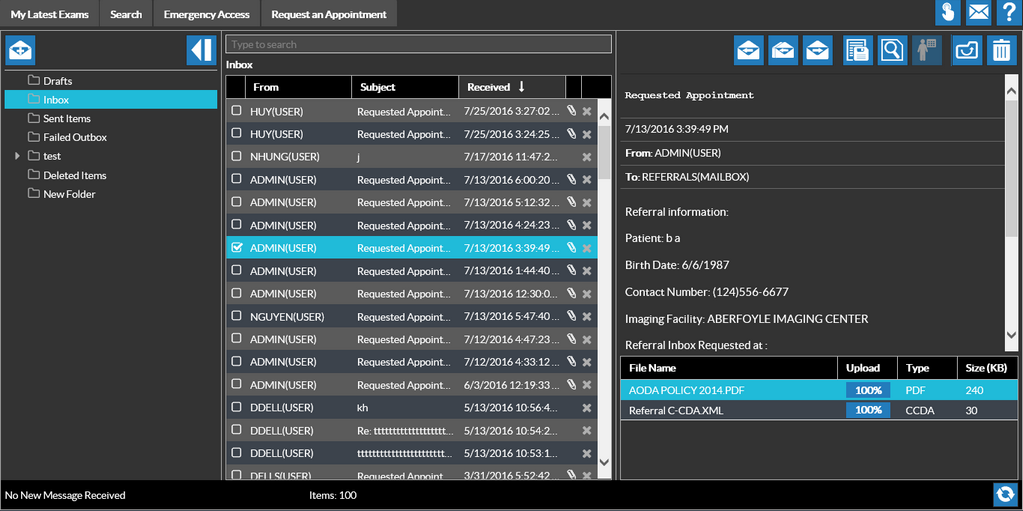Click the Reply envelope icon
1023x511 pixels.
click(749, 50)
